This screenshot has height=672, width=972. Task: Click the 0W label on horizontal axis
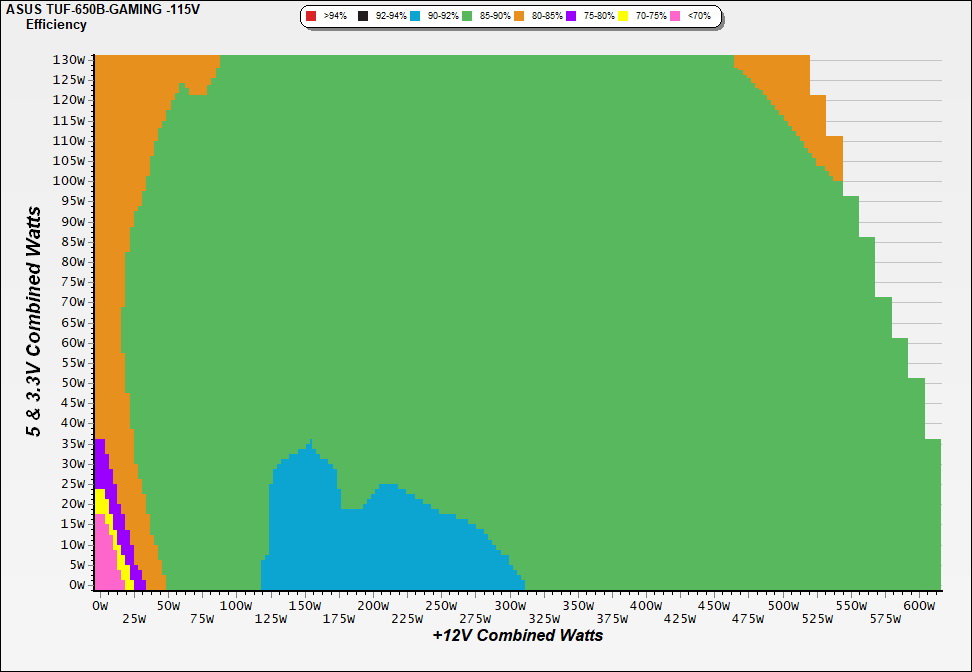[100, 606]
